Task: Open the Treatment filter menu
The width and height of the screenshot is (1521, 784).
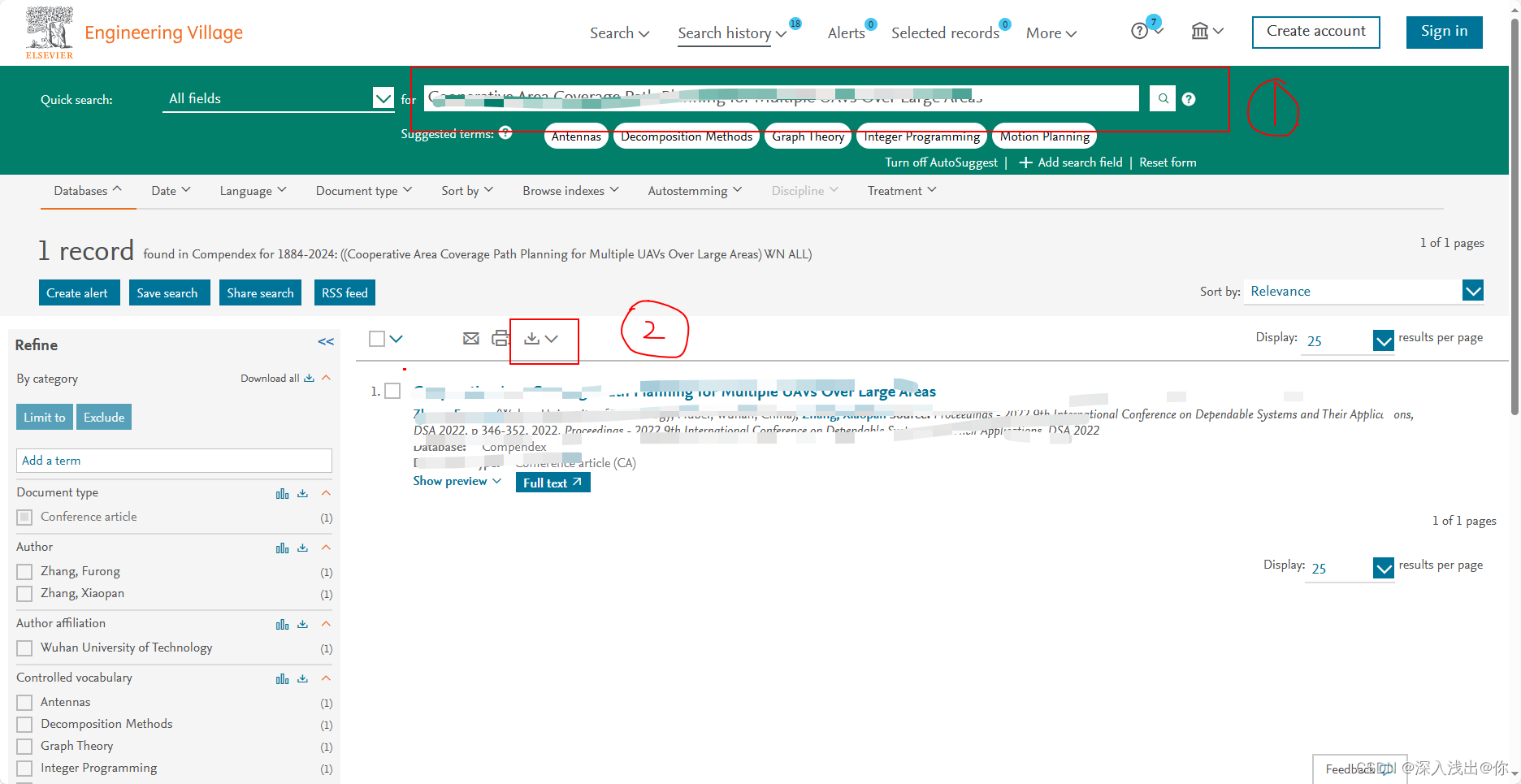Action: [902, 190]
